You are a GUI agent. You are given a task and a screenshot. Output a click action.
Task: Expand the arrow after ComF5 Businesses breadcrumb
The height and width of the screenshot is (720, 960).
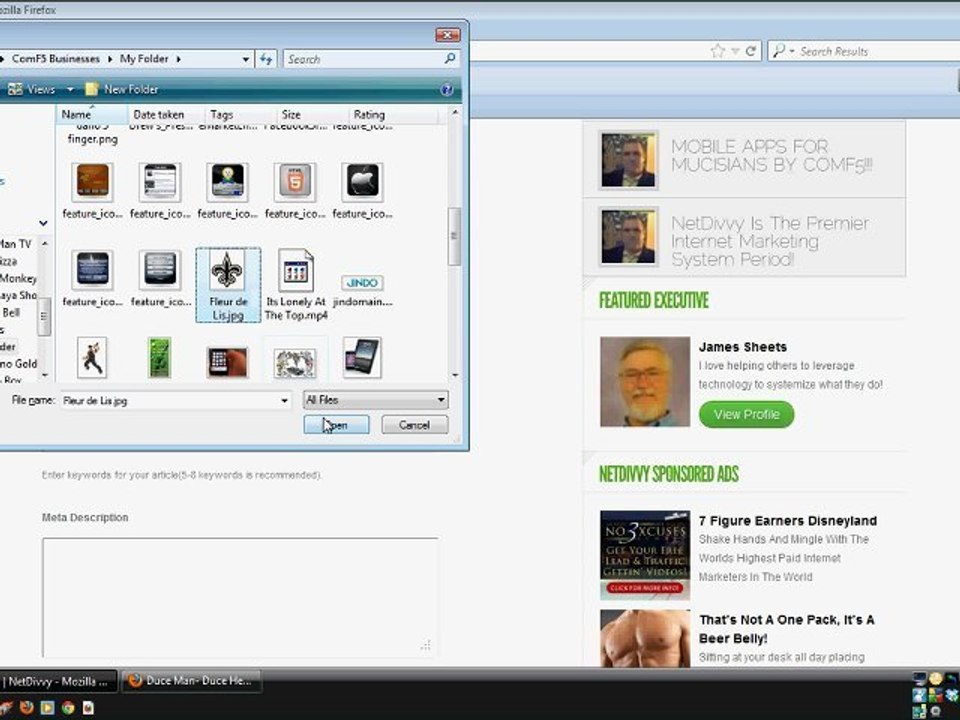[110, 59]
